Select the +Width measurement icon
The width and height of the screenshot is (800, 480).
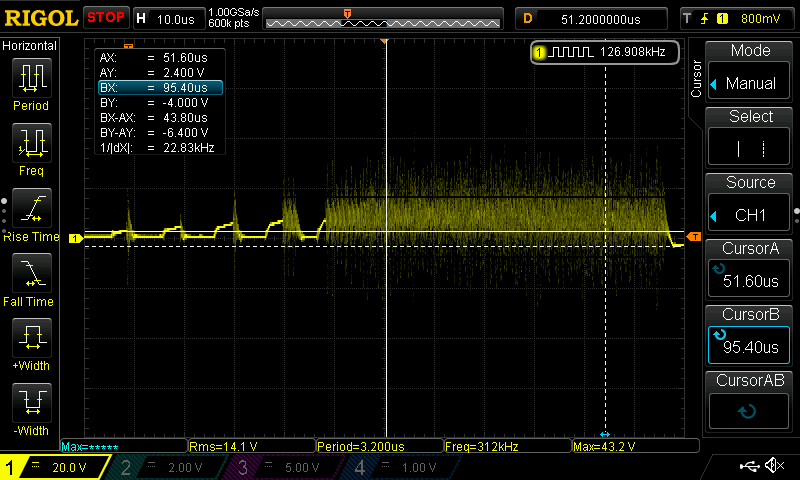click(x=32, y=338)
